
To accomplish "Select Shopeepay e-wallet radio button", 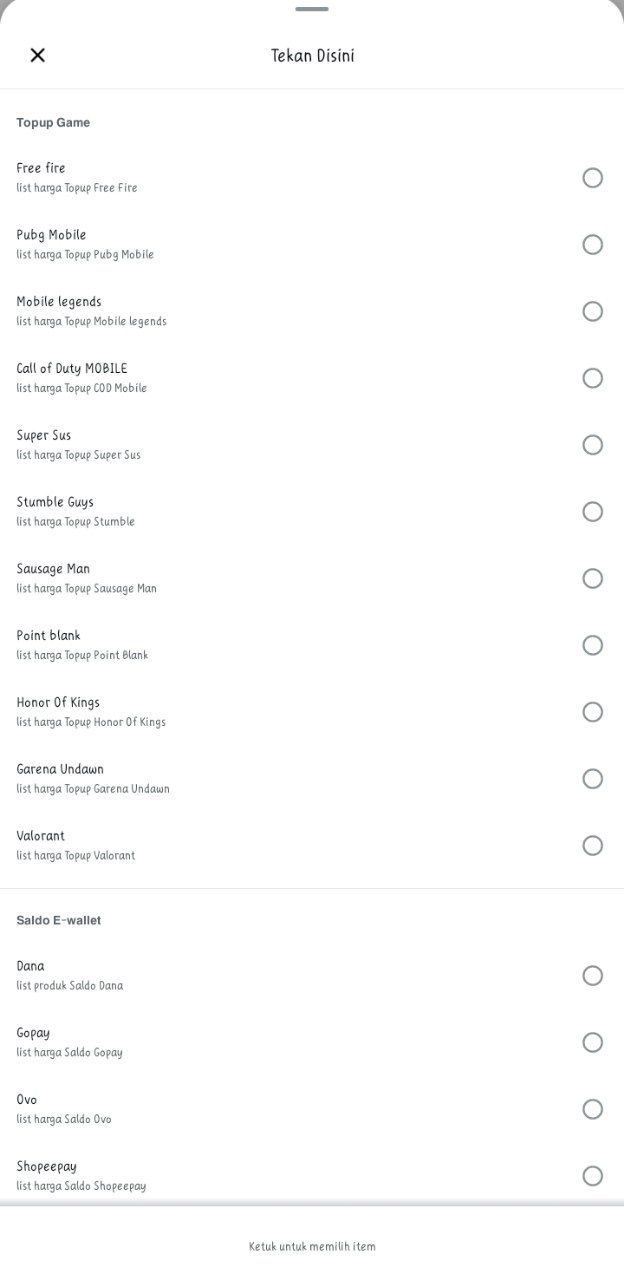I will coord(592,1176).
